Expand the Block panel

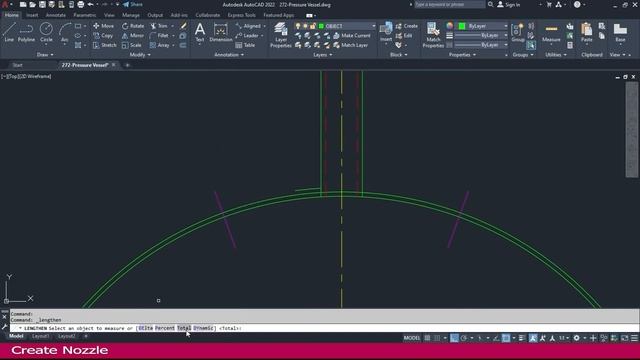pyautogui.click(x=398, y=55)
